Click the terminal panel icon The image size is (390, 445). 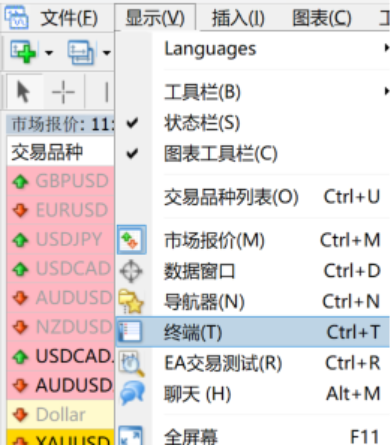point(130,332)
